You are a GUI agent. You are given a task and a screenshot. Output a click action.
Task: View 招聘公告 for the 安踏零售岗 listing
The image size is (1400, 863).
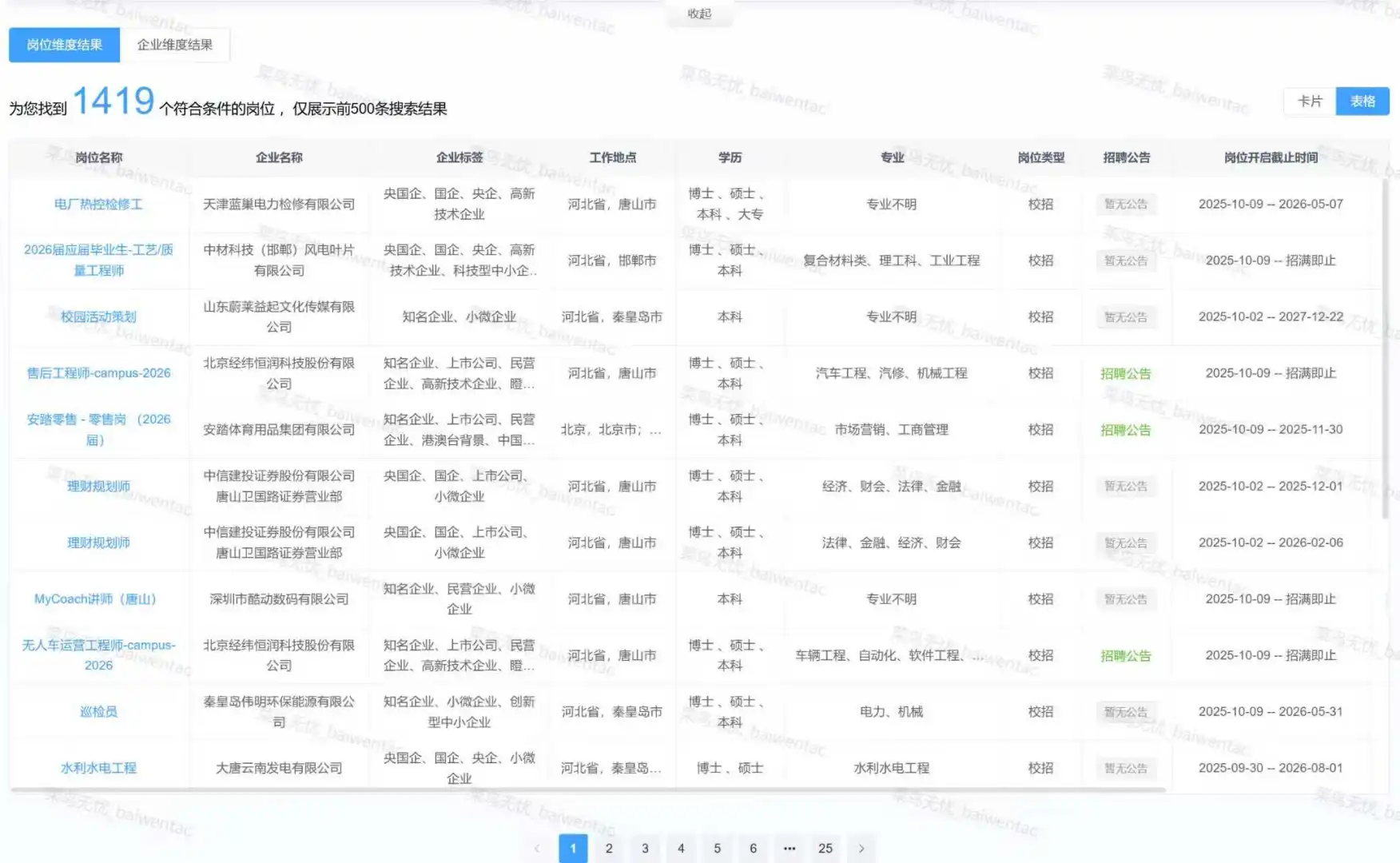pyautogui.click(x=1125, y=429)
